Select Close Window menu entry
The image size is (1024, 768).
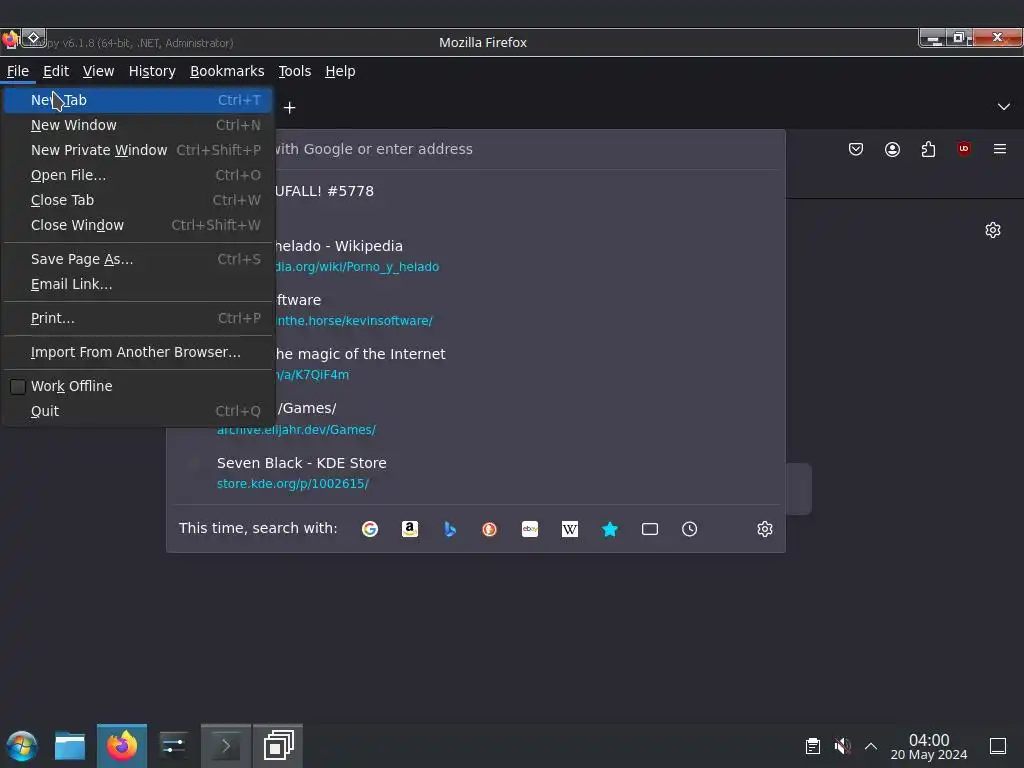tap(138, 225)
